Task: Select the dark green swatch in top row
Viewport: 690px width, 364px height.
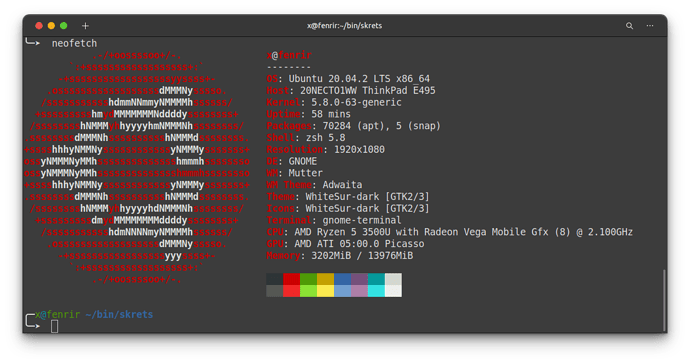Action: click(x=308, y=279)
